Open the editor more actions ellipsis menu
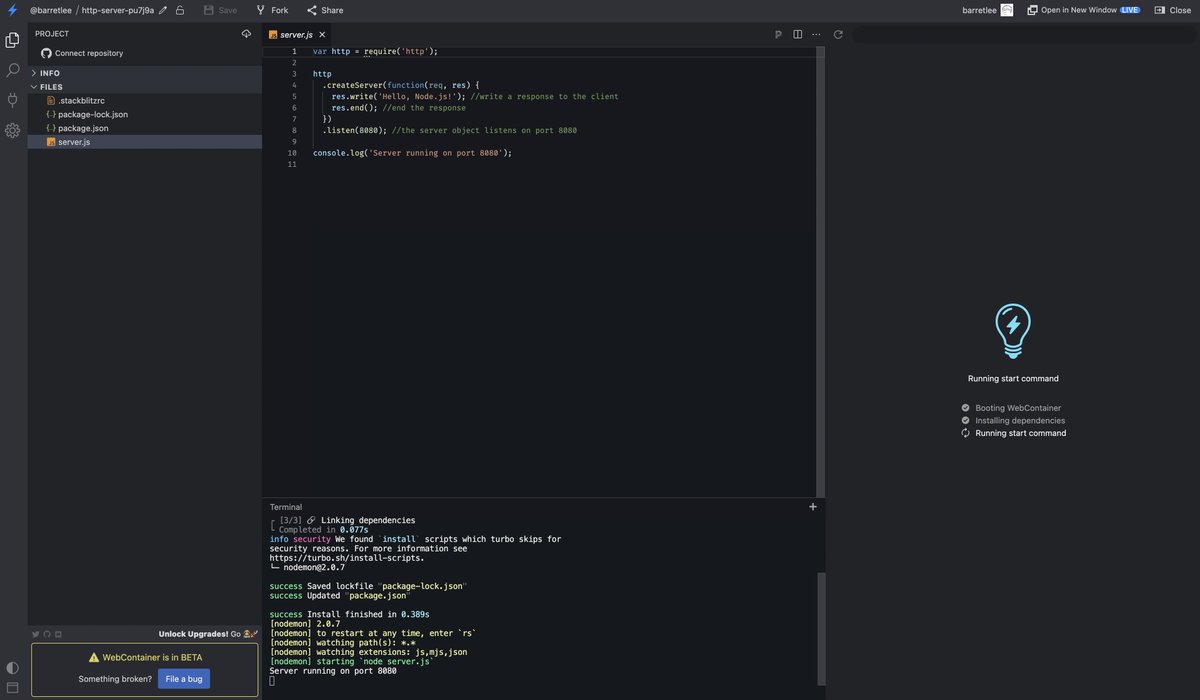The width and height of the screenshot is (1200, 700). pyautogui.click(x=816, y=34)
